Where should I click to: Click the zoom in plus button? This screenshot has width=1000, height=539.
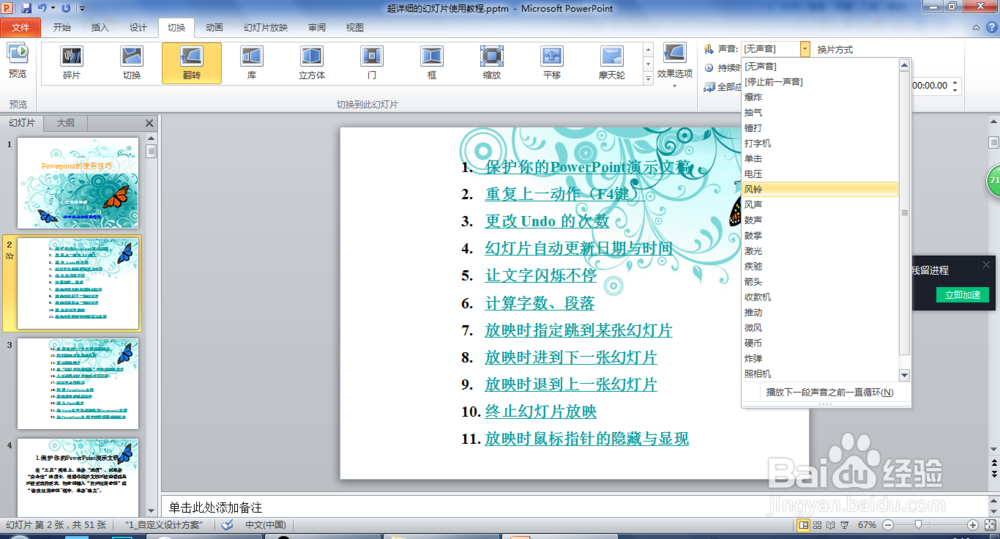[973, 525]
